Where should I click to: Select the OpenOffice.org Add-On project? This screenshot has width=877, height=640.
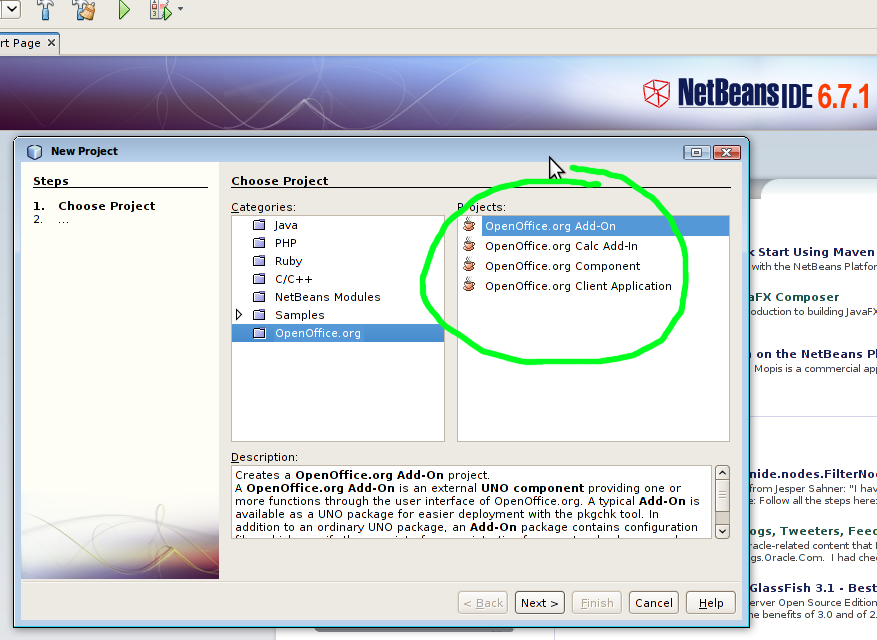[x=606, y=226]
